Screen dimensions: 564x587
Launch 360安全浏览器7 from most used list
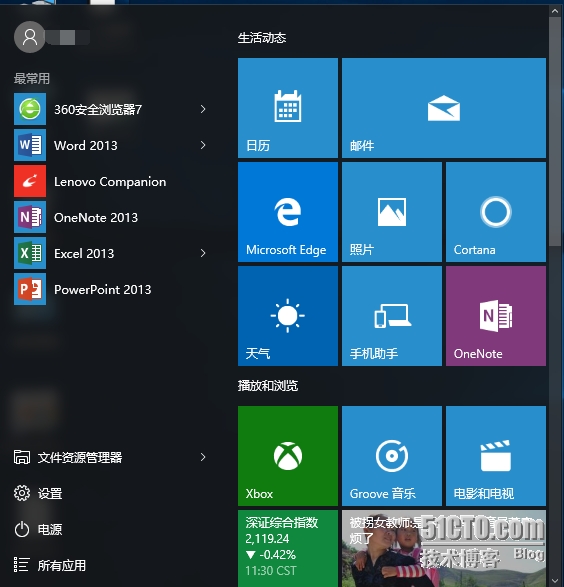pos(110,109)
